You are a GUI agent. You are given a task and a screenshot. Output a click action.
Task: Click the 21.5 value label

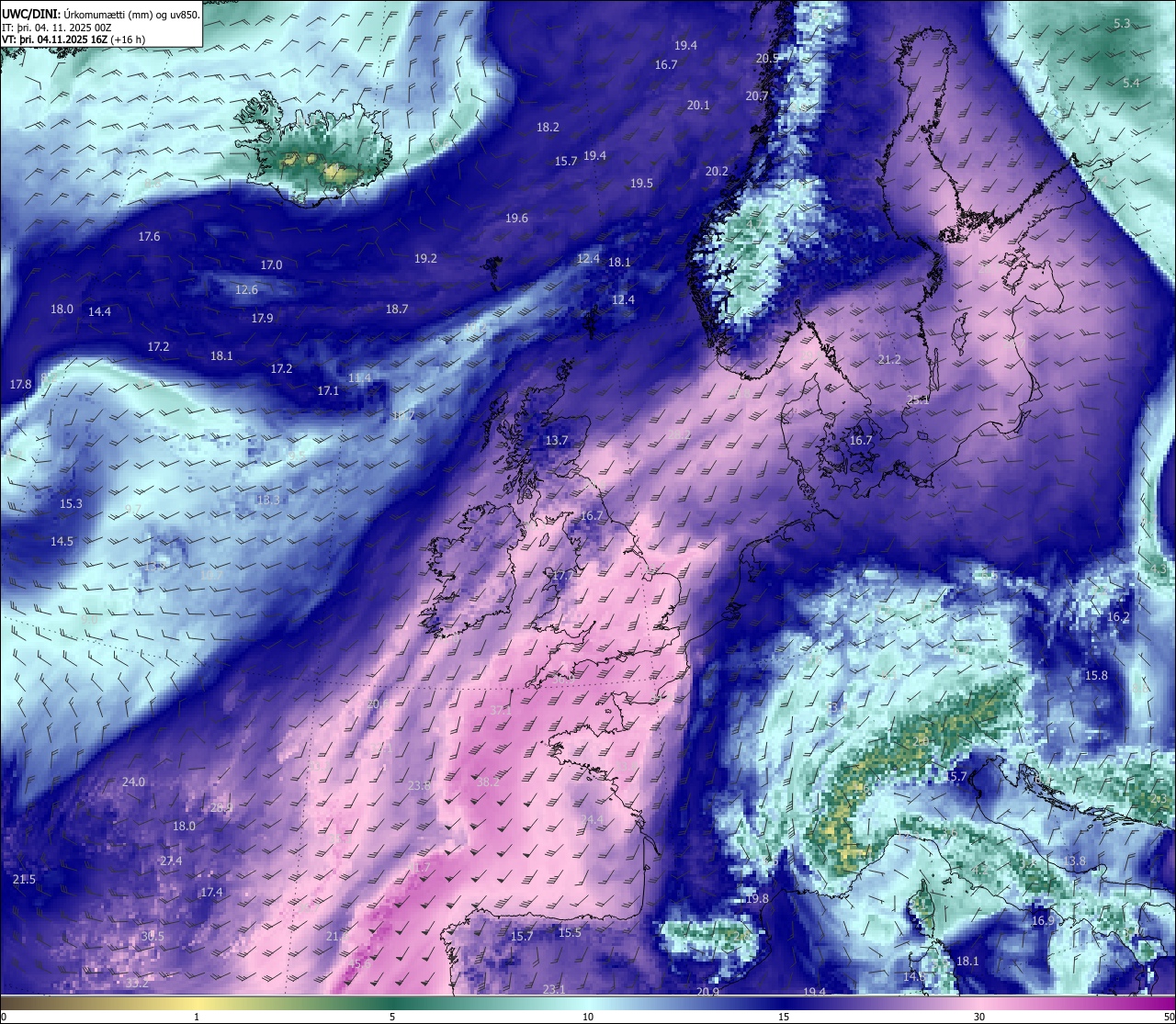(x=24, y=879)
